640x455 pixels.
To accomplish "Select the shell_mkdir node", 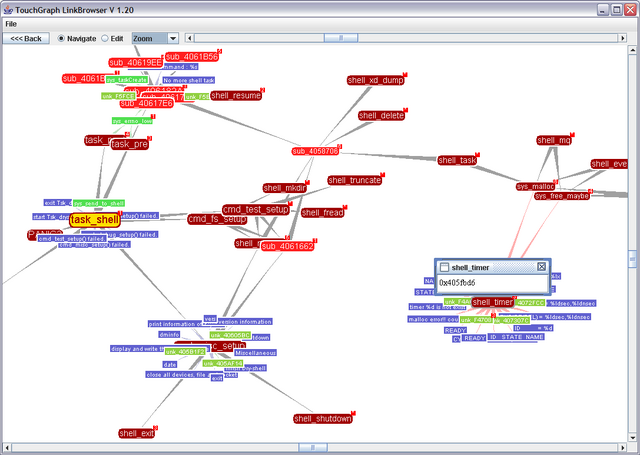I will pos(284,188).
